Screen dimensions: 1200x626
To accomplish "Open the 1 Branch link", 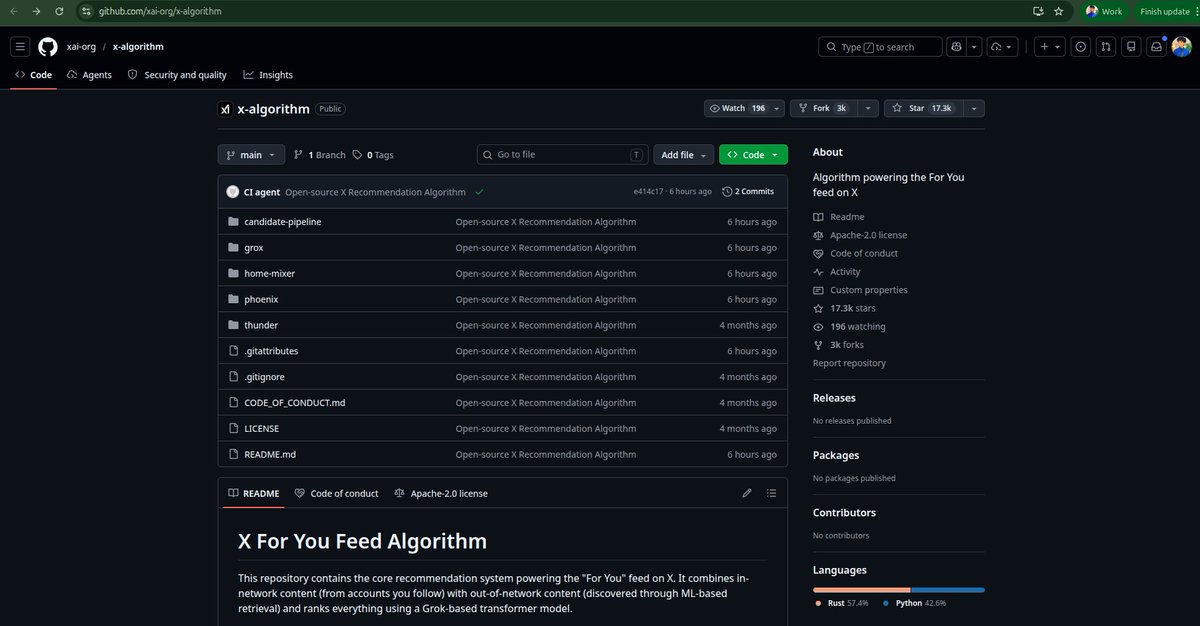I will point(320,155).
